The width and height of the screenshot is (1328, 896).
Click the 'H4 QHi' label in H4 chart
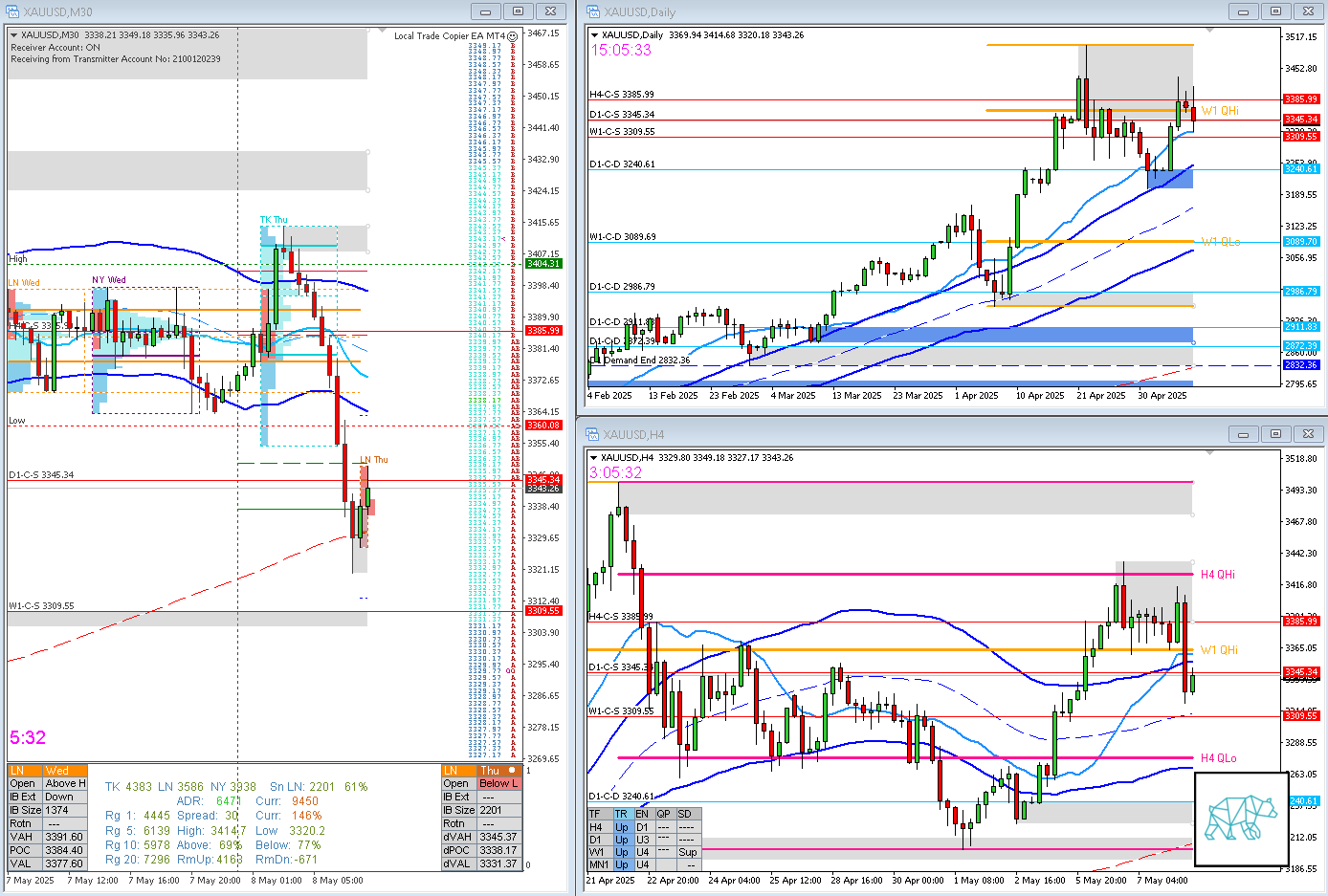click(x=1218, y=575)
